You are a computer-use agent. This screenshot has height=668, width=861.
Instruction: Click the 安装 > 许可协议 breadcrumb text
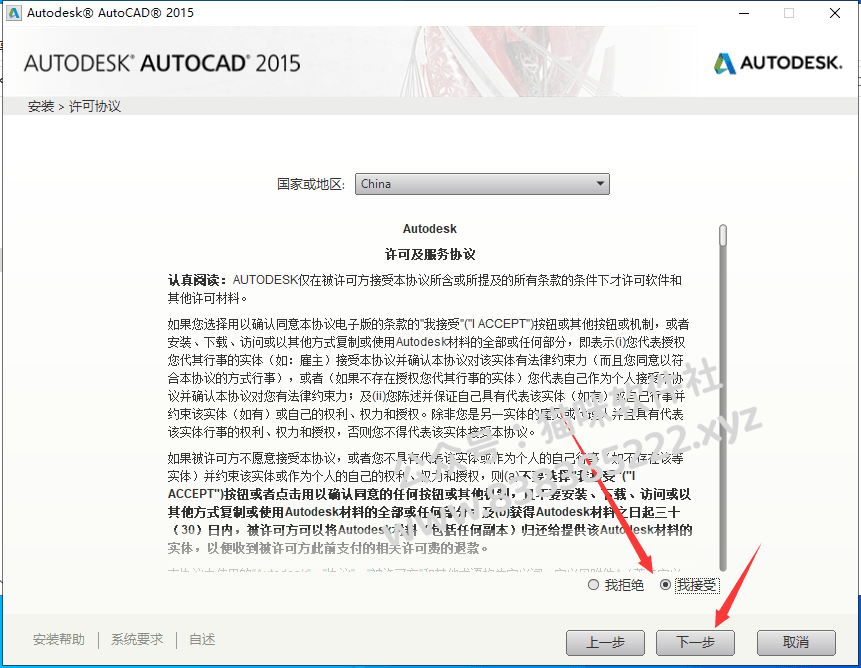tap(74, 106)
